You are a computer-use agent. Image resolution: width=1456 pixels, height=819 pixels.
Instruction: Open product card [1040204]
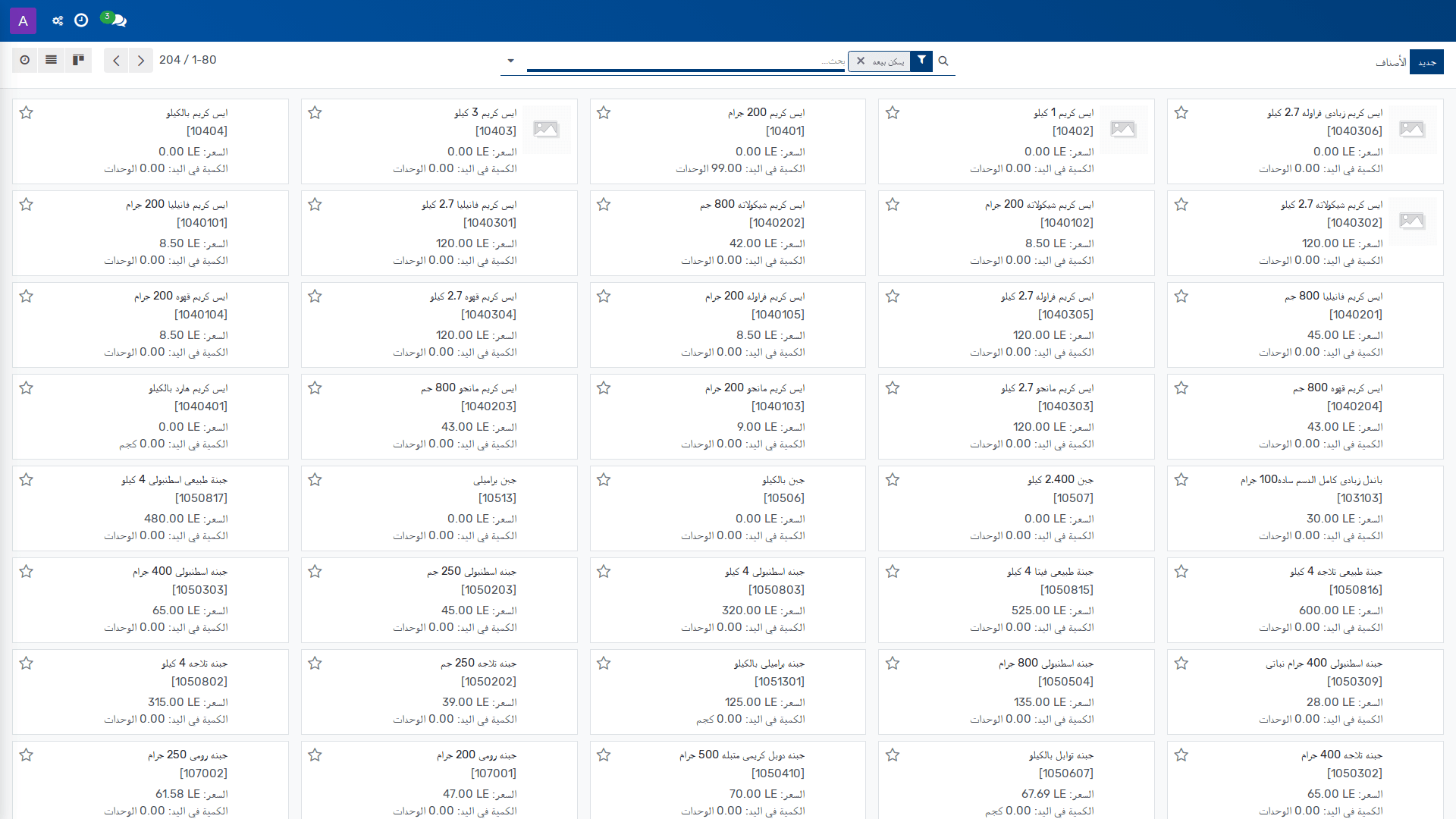pyautogui.click(x=1305, y=416)
